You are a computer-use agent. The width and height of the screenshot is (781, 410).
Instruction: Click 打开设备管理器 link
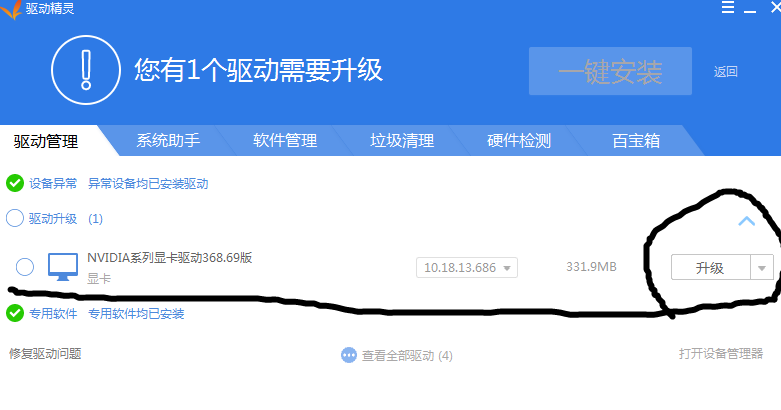(x=721, y=354)
